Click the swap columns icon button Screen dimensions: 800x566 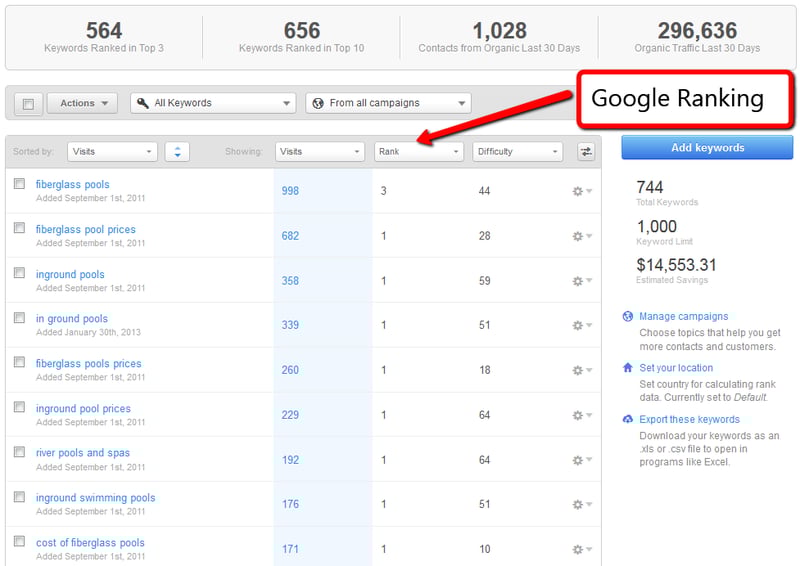[x=586, y=152]
